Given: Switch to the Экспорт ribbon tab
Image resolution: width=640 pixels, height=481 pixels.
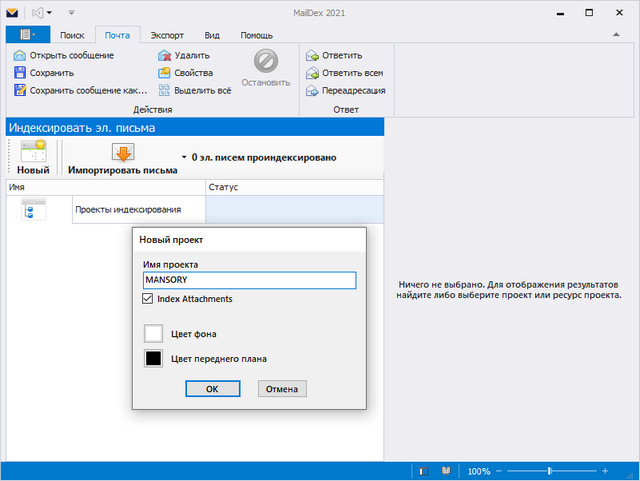Looking at the screenshot, I should [x=167, y=34].
